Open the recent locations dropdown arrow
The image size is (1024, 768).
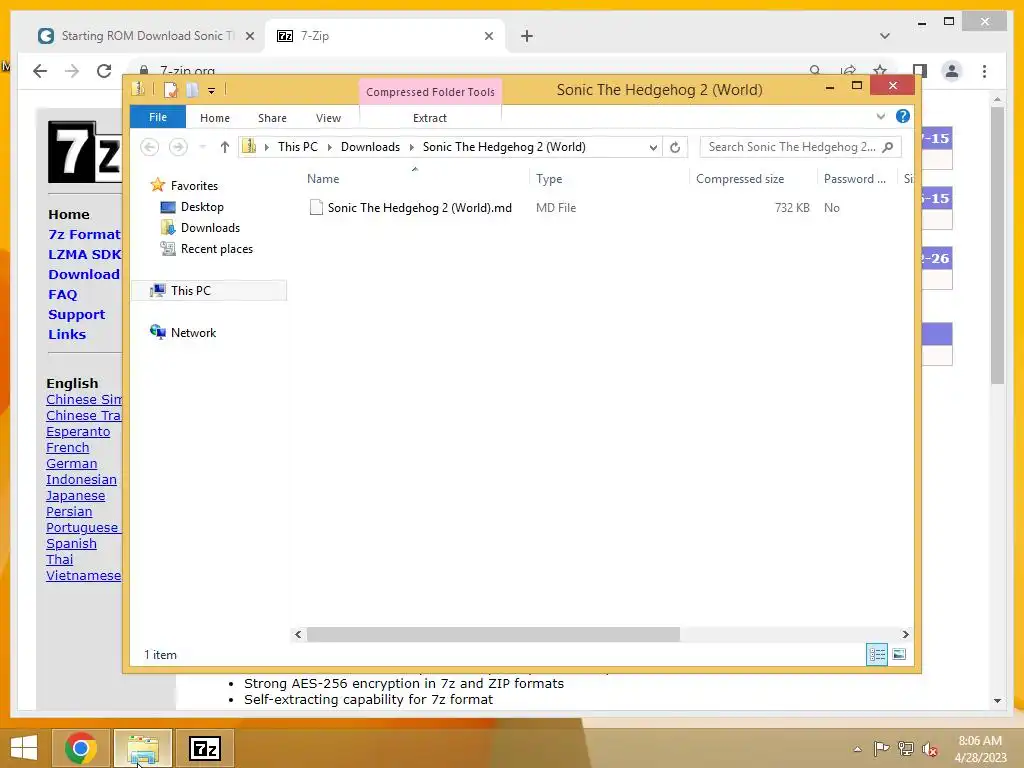(202, 147)
